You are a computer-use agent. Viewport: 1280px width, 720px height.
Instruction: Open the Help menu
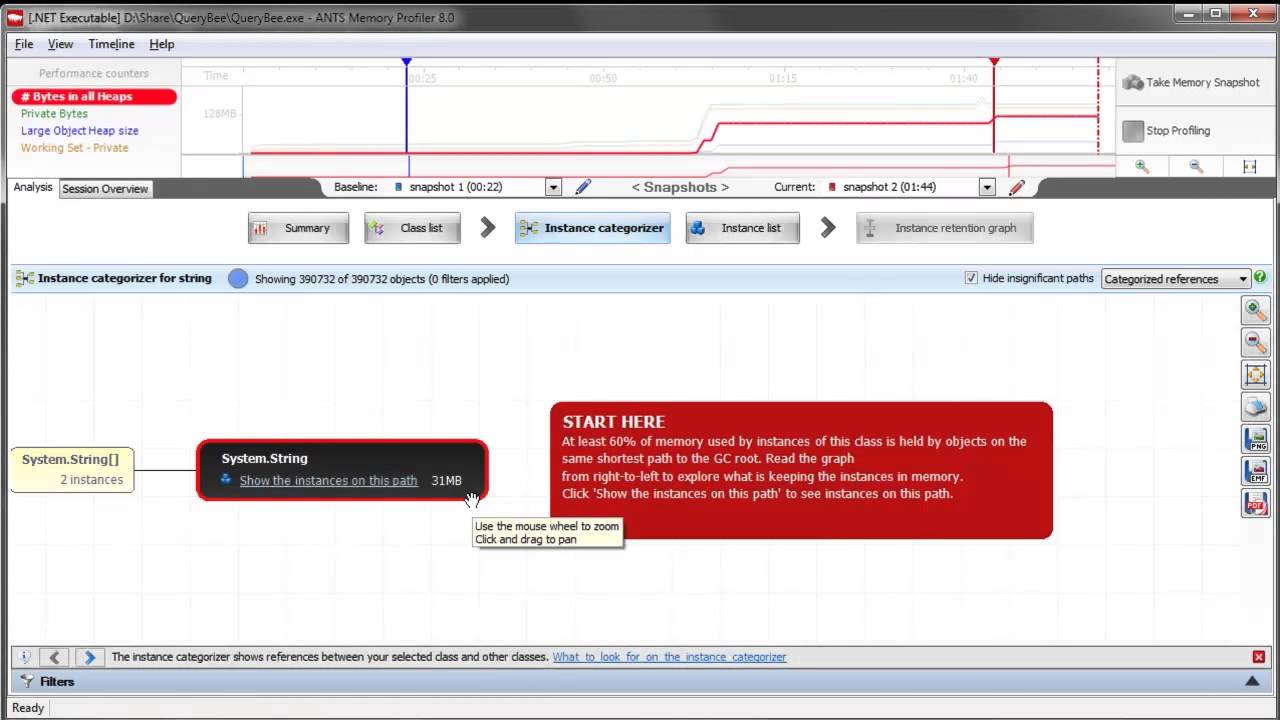pyautogui.click(x=162, y=44)
